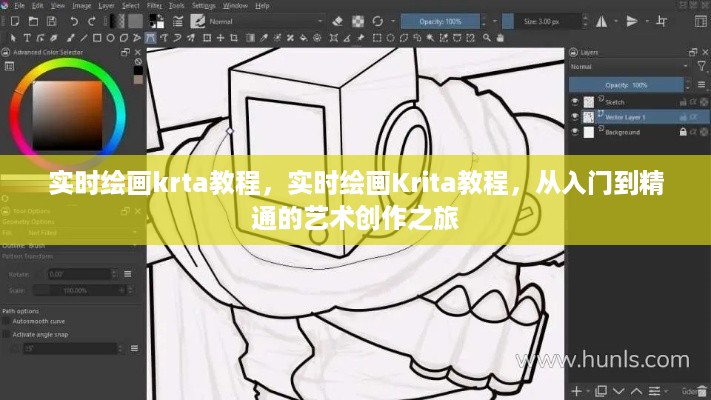Toggle eraser mode
This screenshot has height=400, width=711.
(x=337, y=21)
